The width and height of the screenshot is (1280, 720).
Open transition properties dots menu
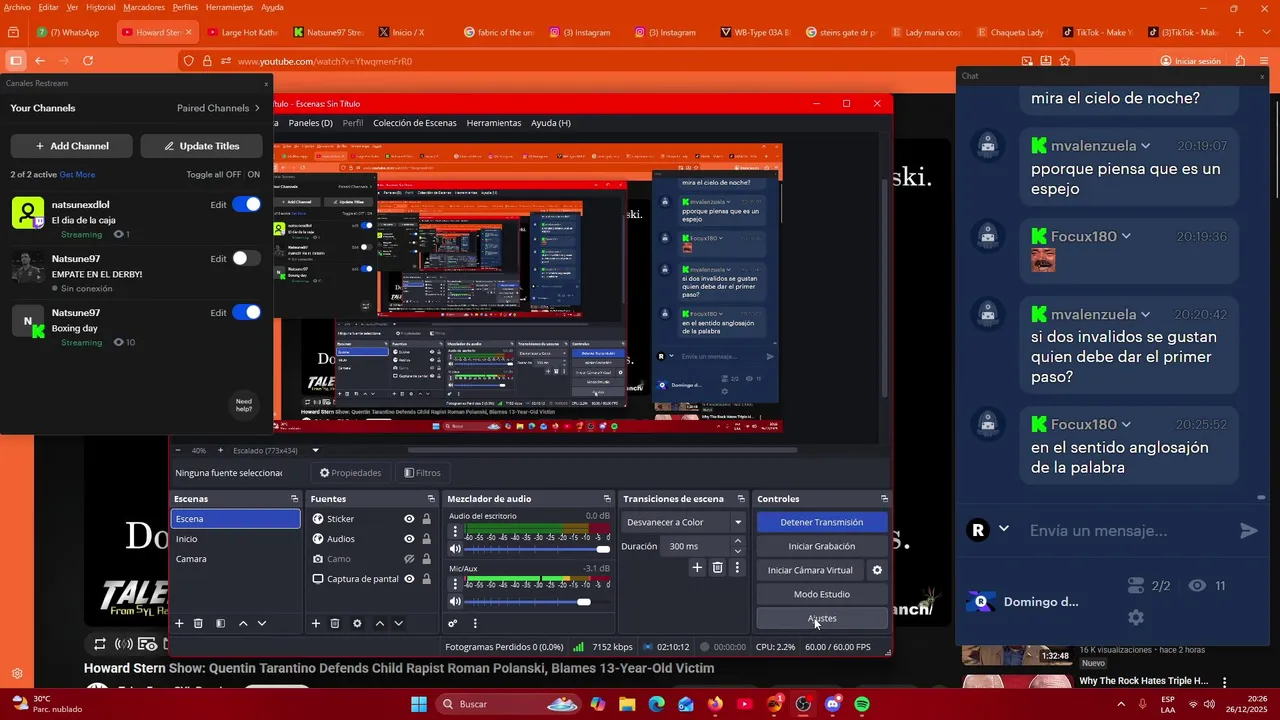pyautogui.click(x=737, y=568)
